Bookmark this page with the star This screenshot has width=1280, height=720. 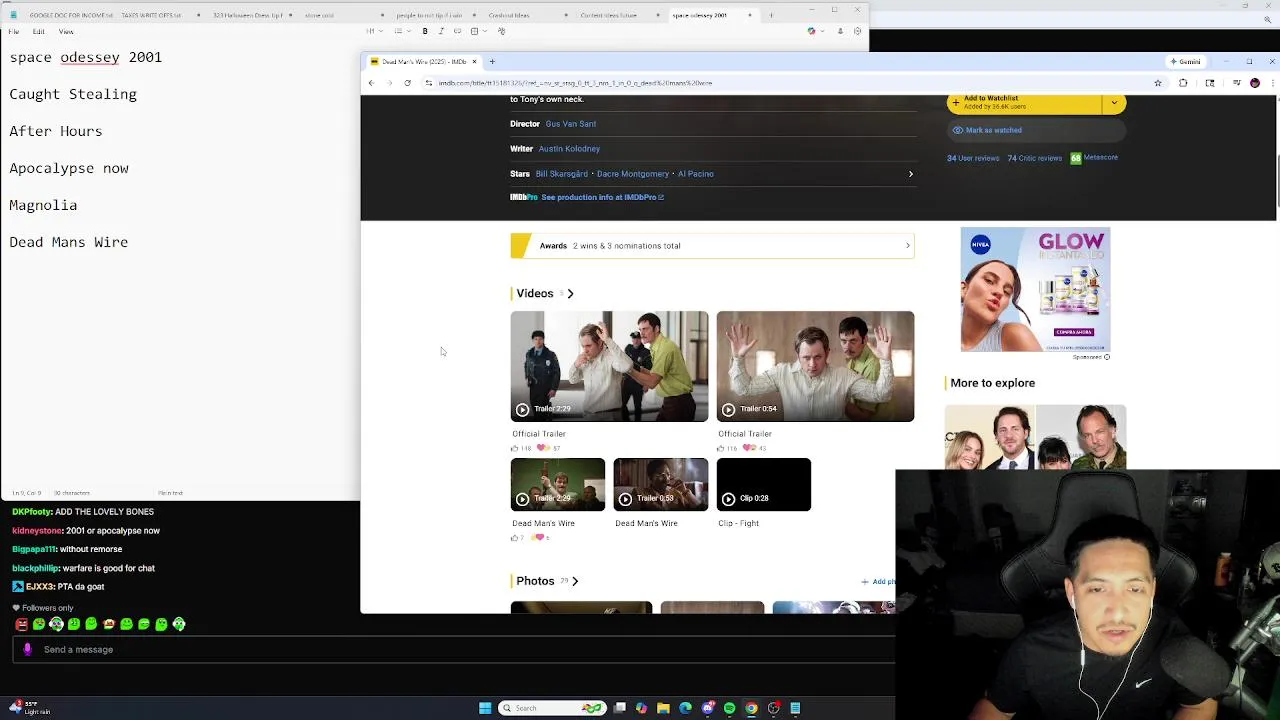click(1158, 83)
